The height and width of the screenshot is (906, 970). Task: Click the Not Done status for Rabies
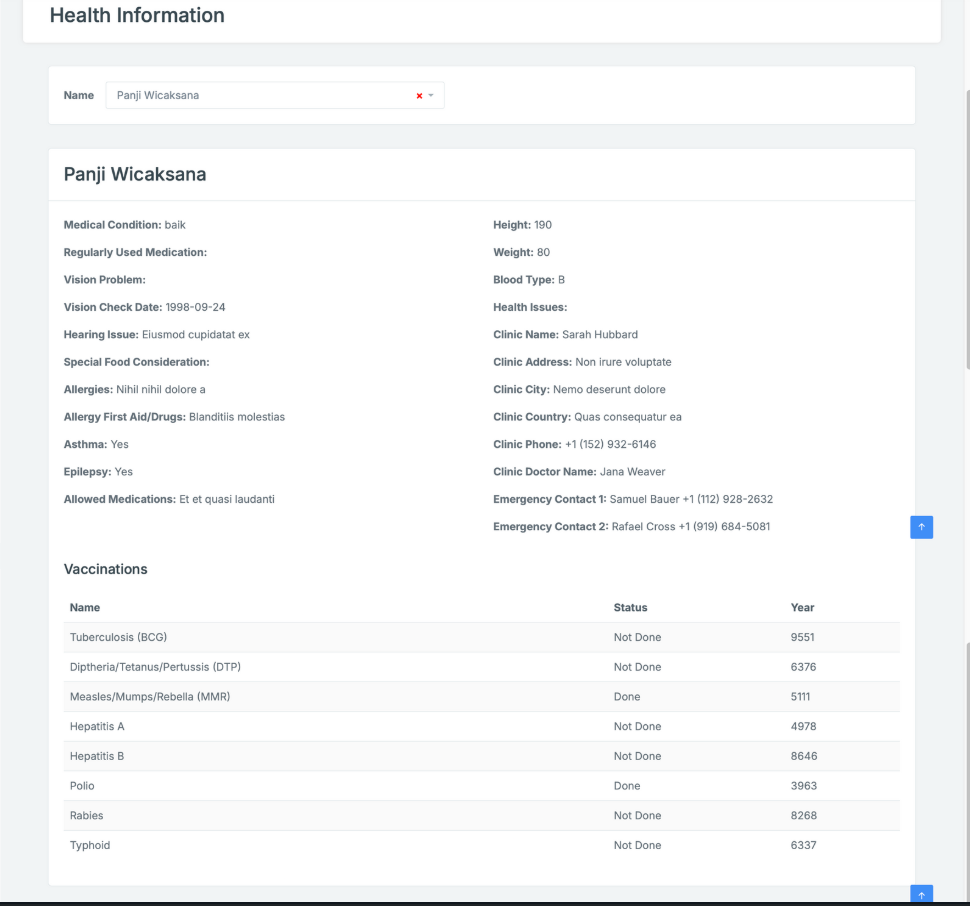(x=637, y=816)
